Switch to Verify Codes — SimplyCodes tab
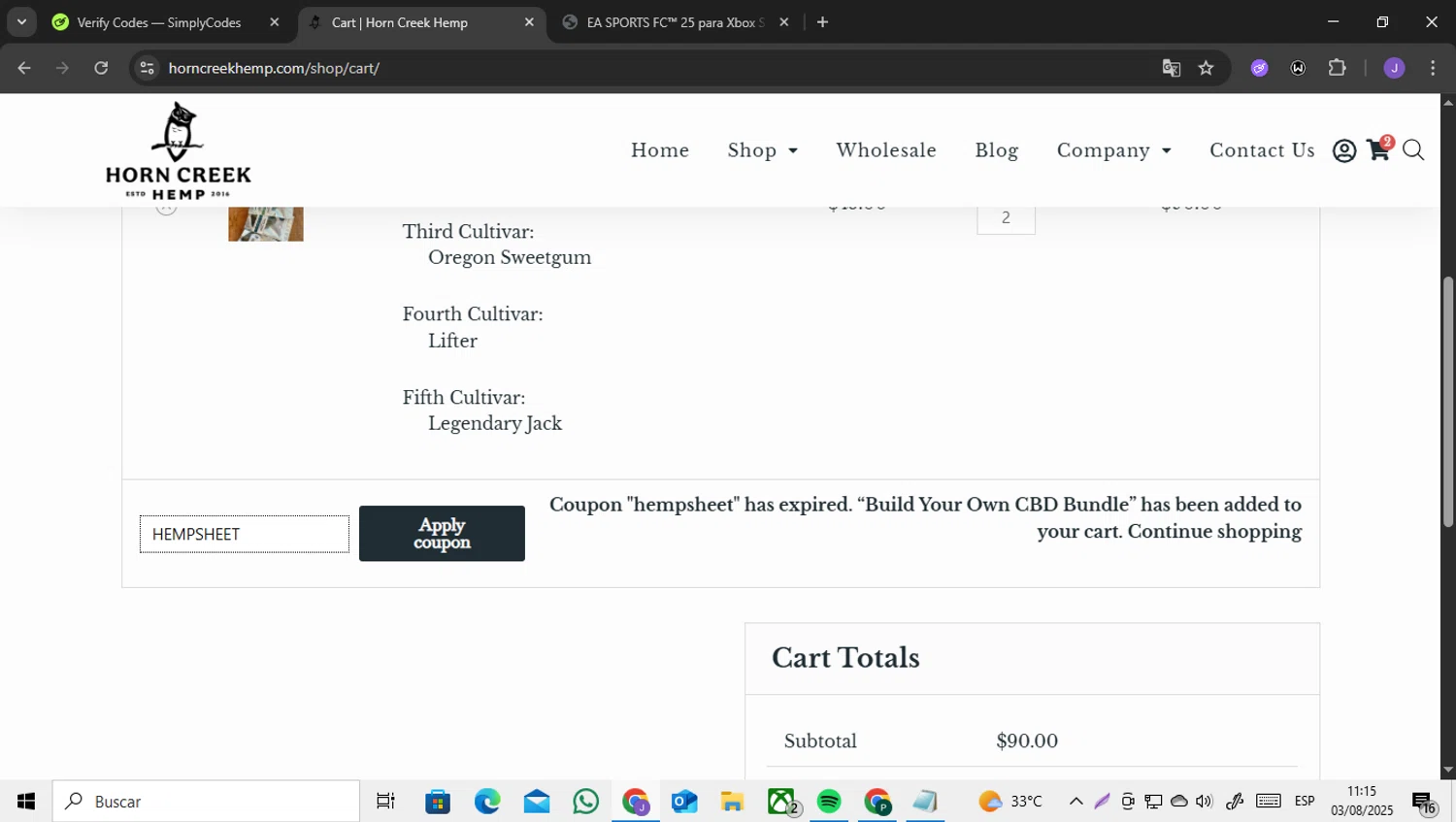1456x822 pixels. [159, 22]
